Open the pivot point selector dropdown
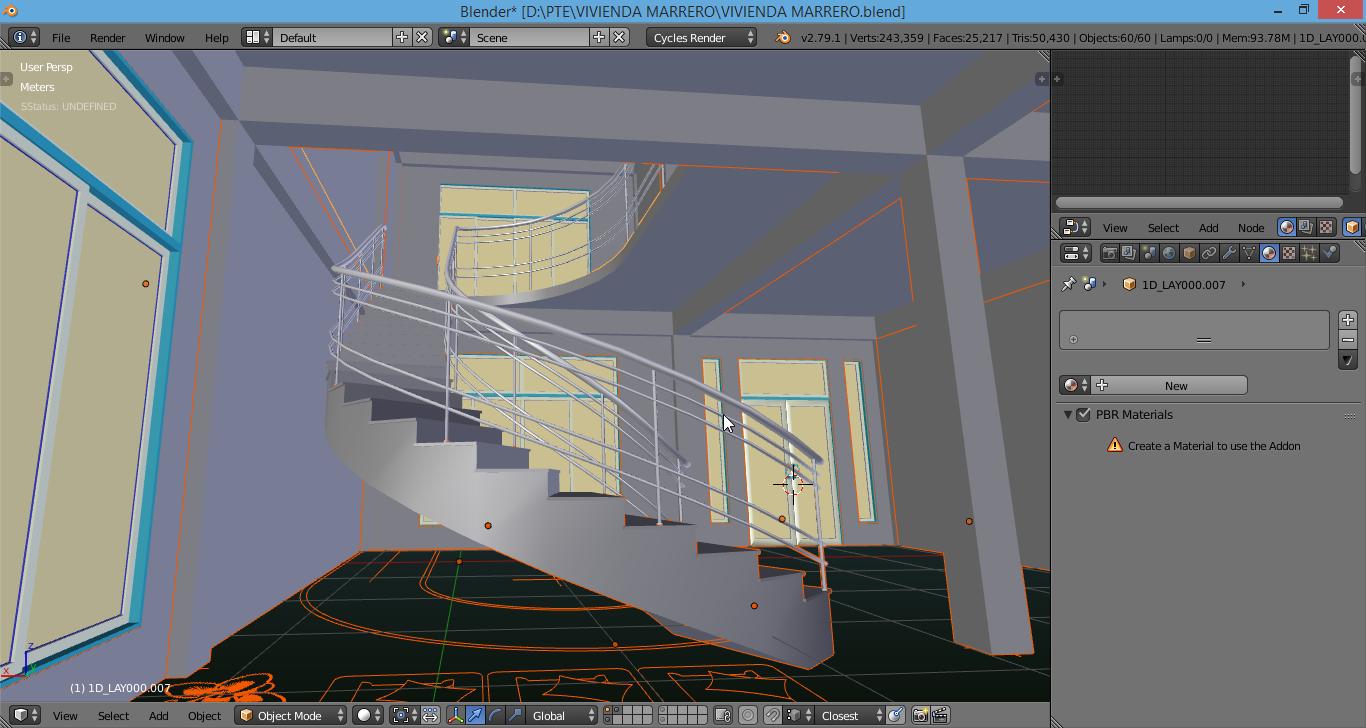 click(404, 715)
